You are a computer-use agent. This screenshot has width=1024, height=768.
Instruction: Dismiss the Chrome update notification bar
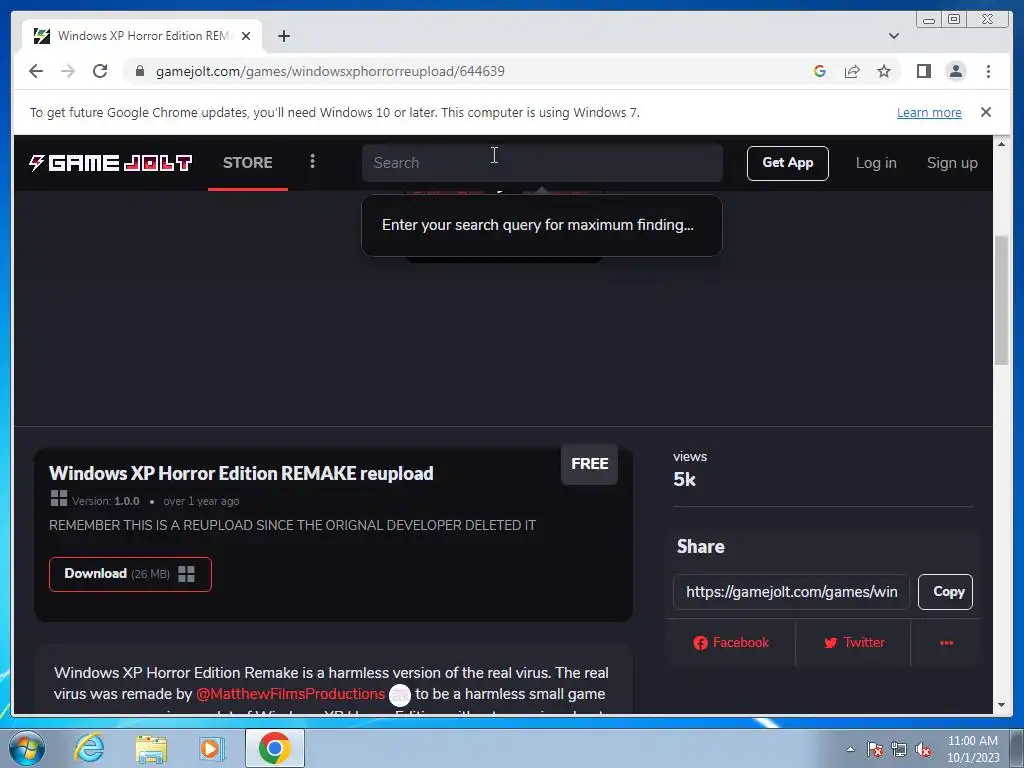(x=986, y=112)
